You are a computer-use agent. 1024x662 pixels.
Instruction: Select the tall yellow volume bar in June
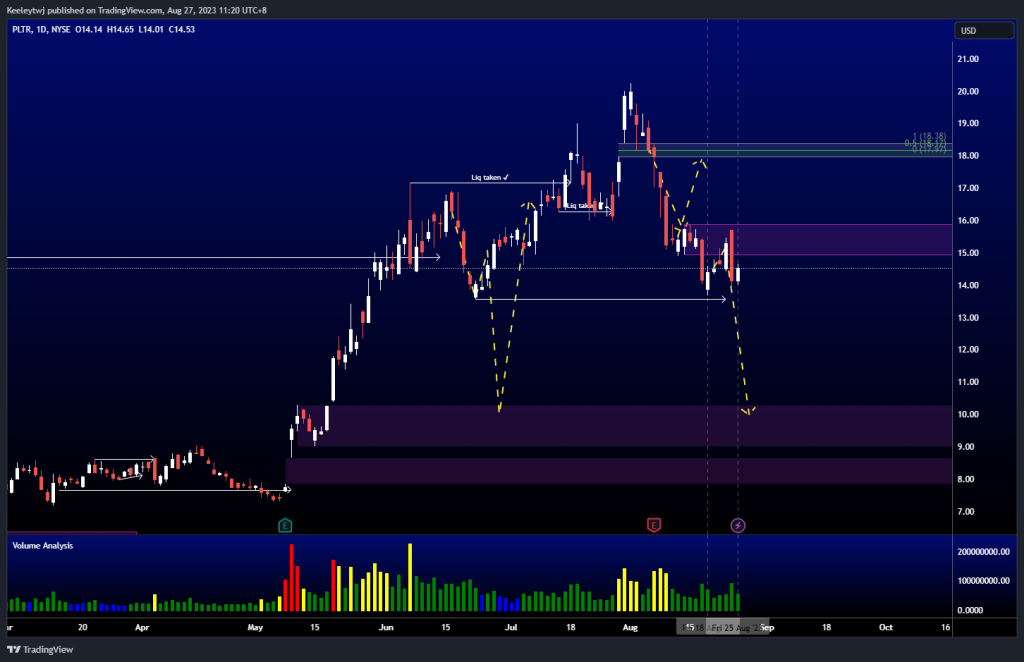(409, 575)
